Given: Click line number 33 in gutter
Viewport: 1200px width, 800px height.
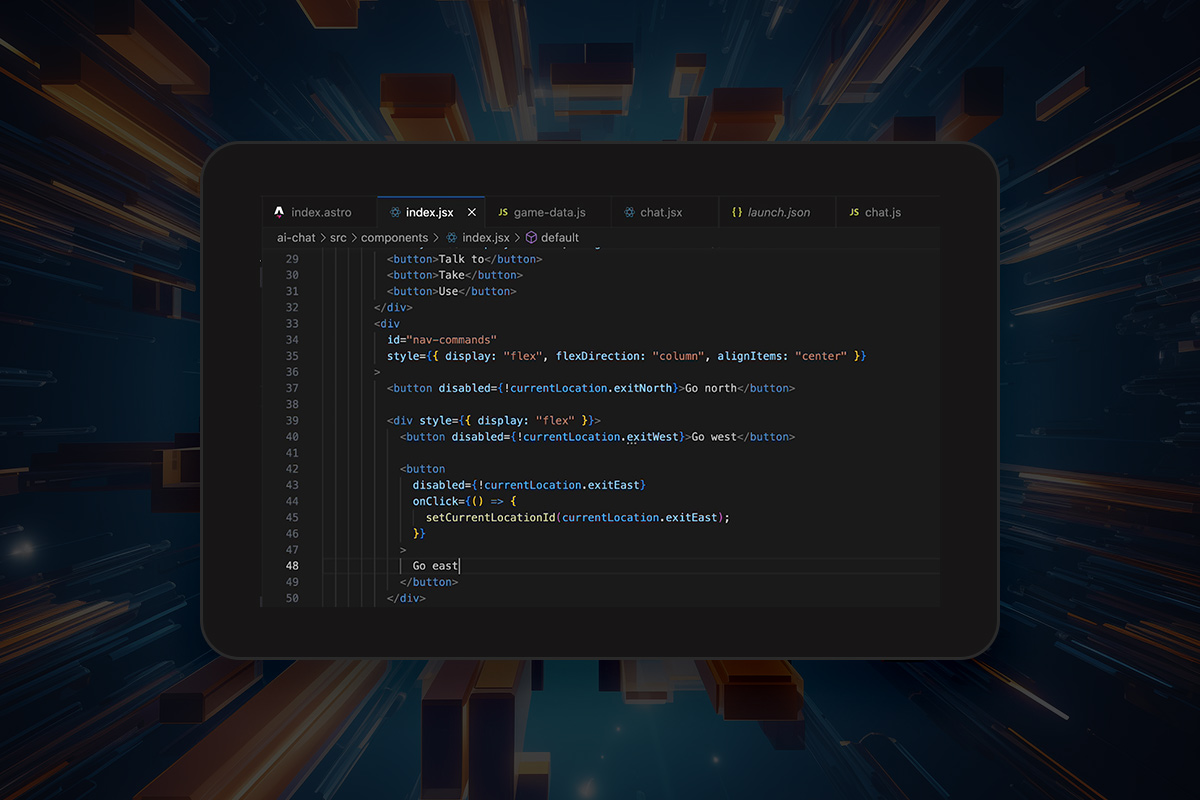Looking at the screenshot, I should pos(292,324).
